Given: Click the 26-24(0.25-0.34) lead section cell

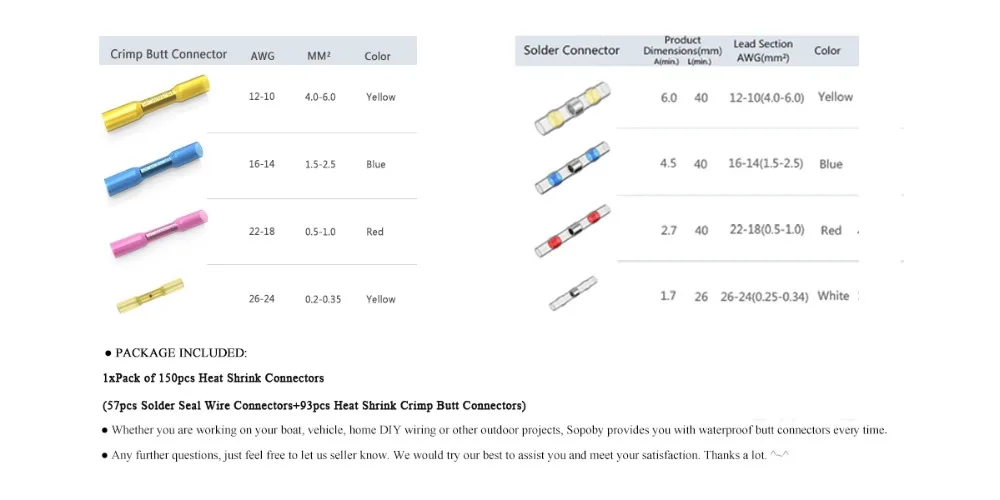Looking at the screenshot, I should click(x=764, y=297).
